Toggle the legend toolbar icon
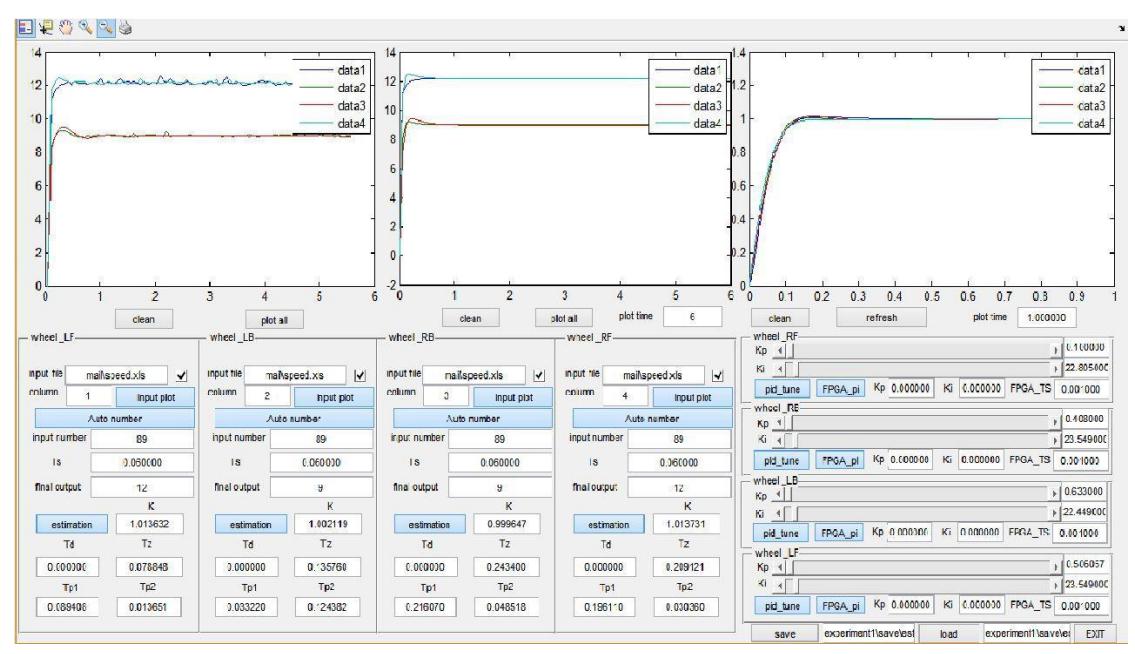 25,28
